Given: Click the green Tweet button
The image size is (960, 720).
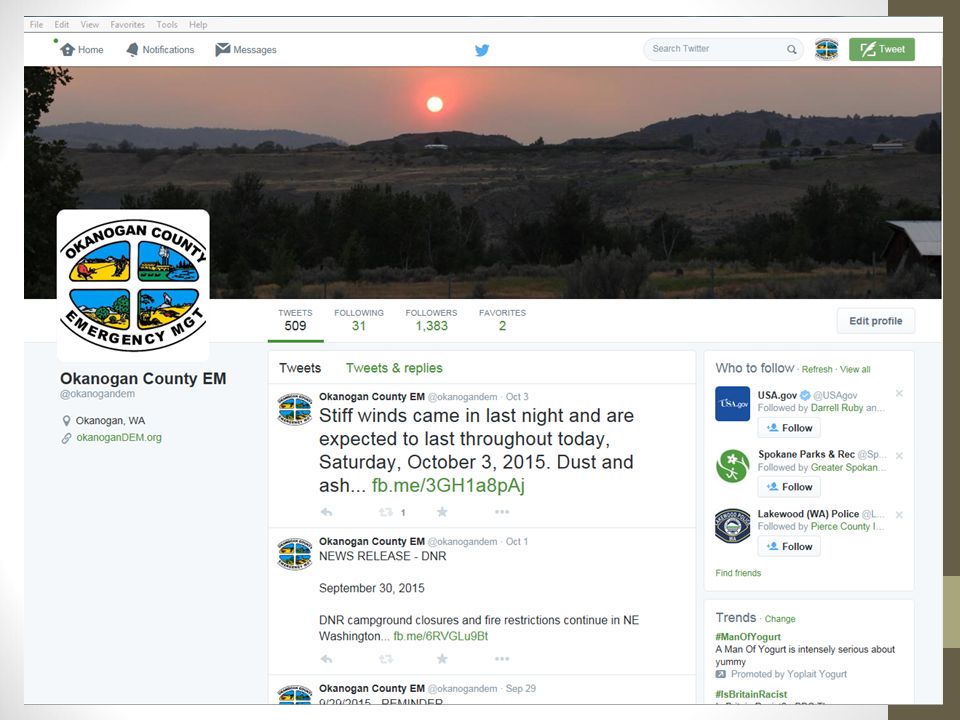Looking at the screenshot, I should (882, 50).
